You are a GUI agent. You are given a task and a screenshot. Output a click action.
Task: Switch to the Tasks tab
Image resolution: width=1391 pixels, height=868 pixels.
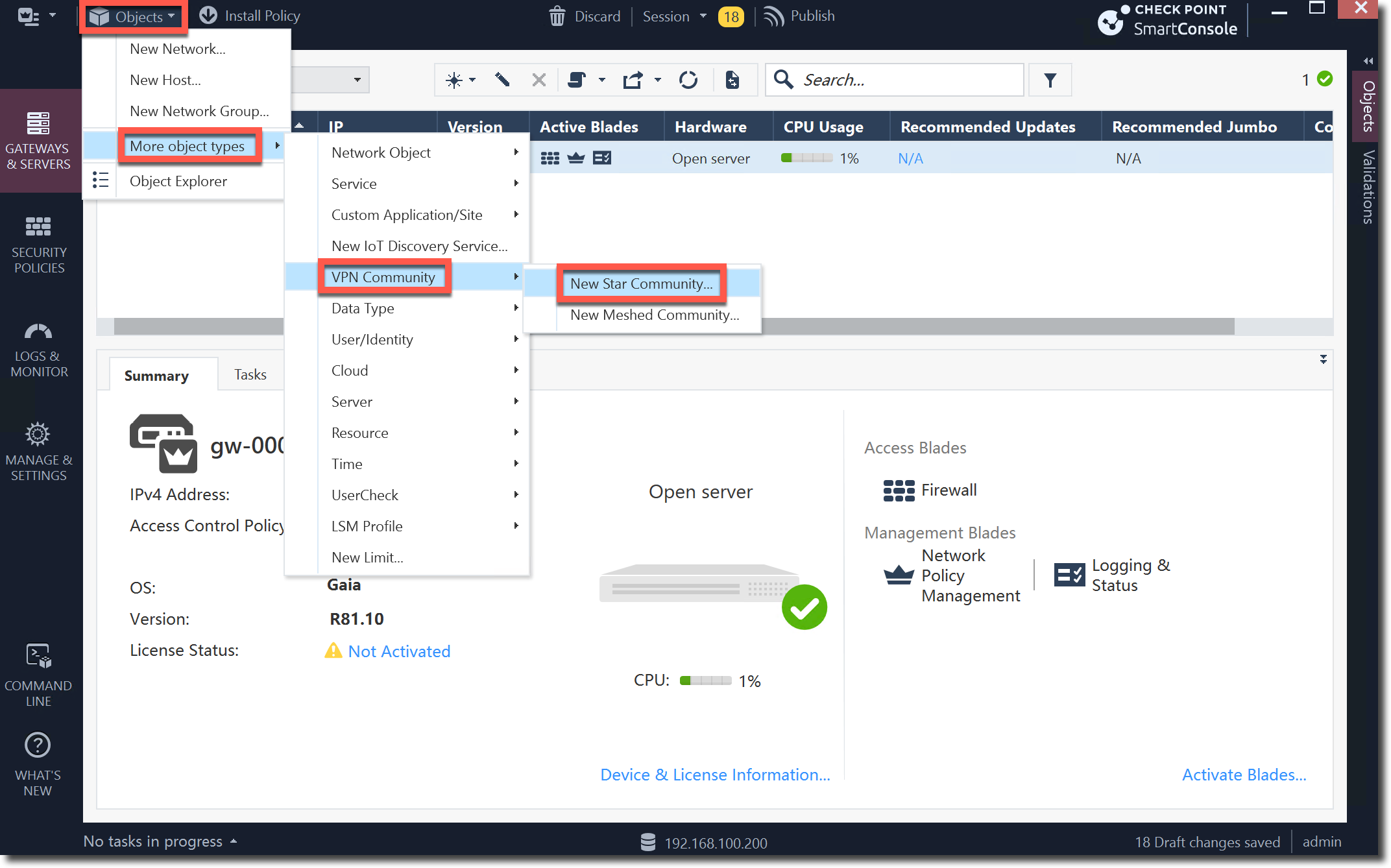pyautogui.click(x=250, y=374)
